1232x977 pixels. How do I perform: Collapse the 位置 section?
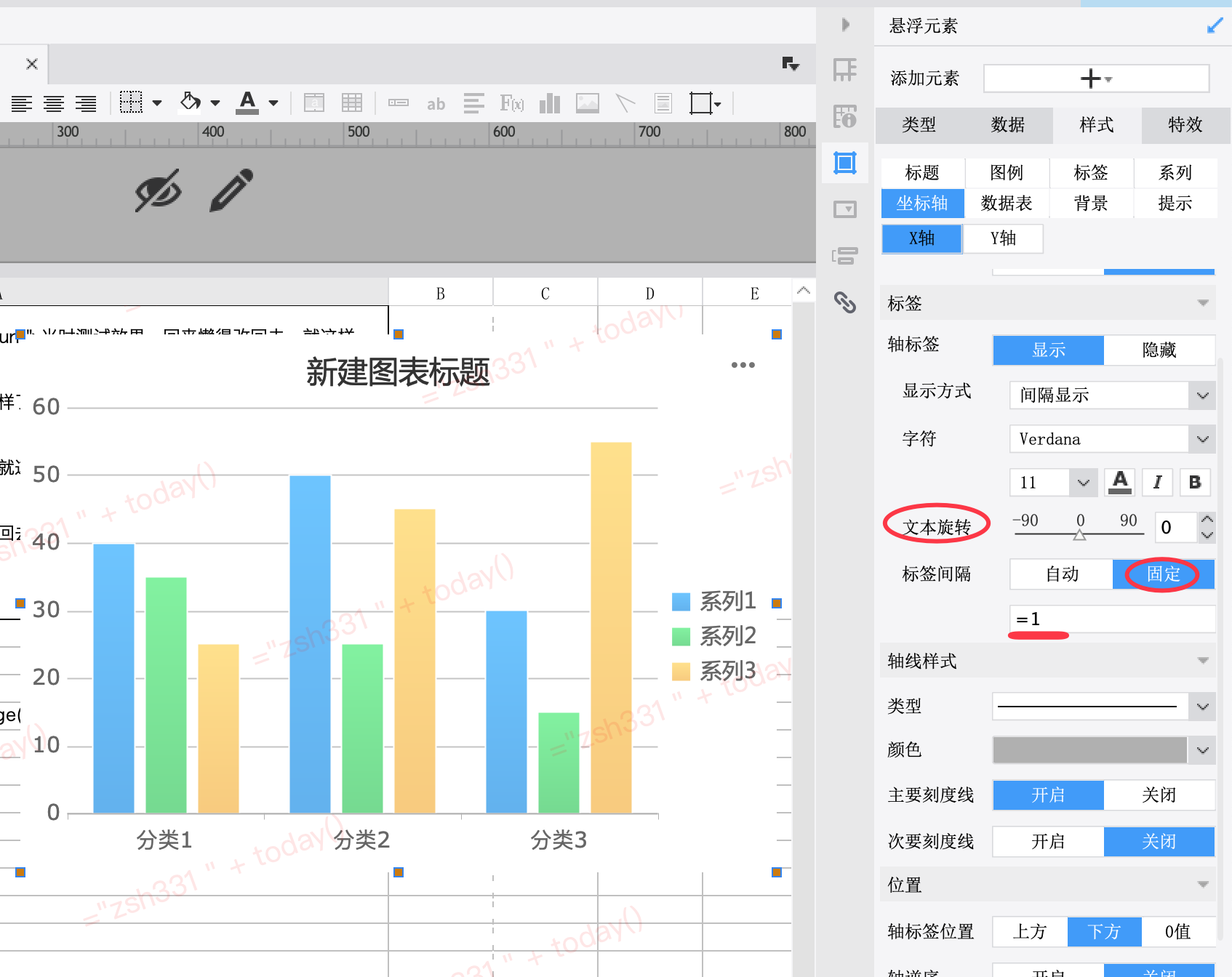(x=1203, y=885)
